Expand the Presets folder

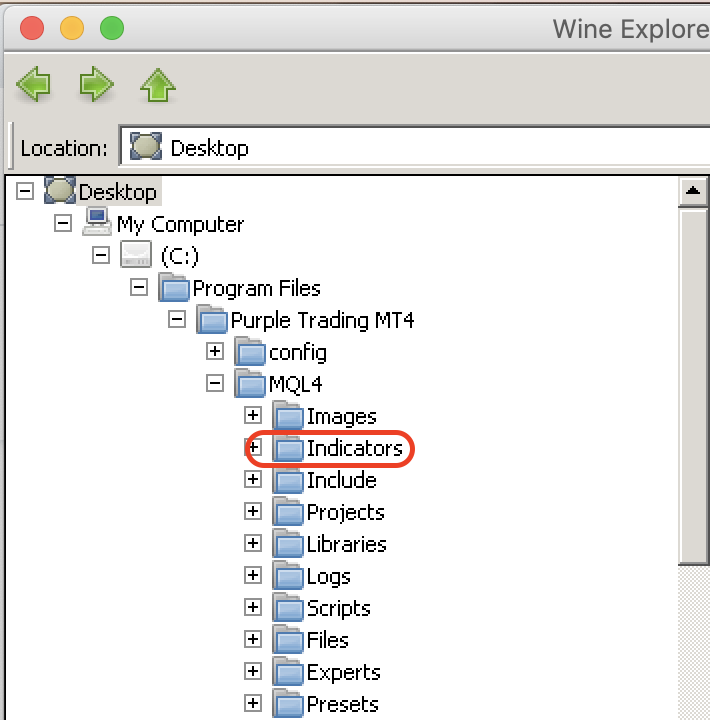pos(253,703)
